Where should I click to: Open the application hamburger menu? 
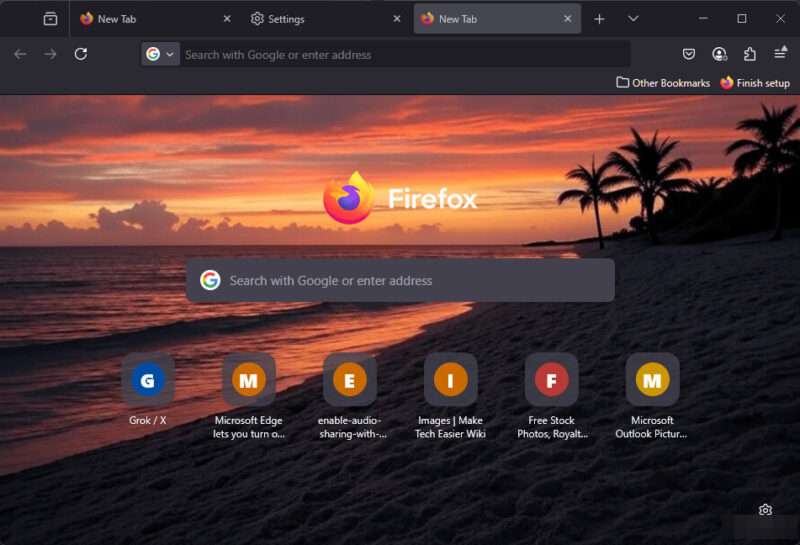780,53
